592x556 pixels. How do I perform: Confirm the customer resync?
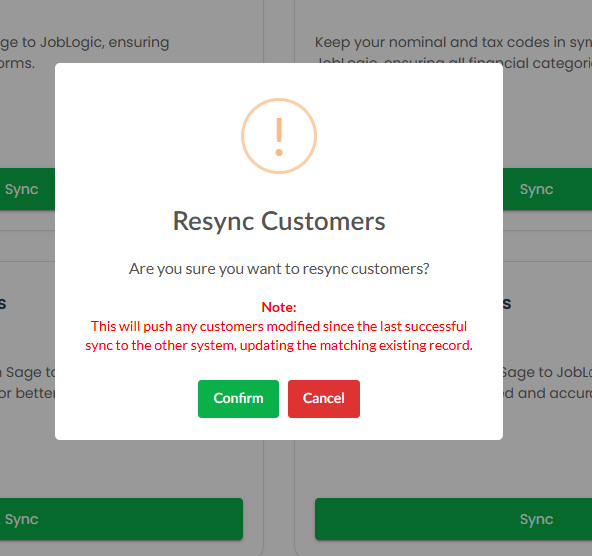coord(238,399)
